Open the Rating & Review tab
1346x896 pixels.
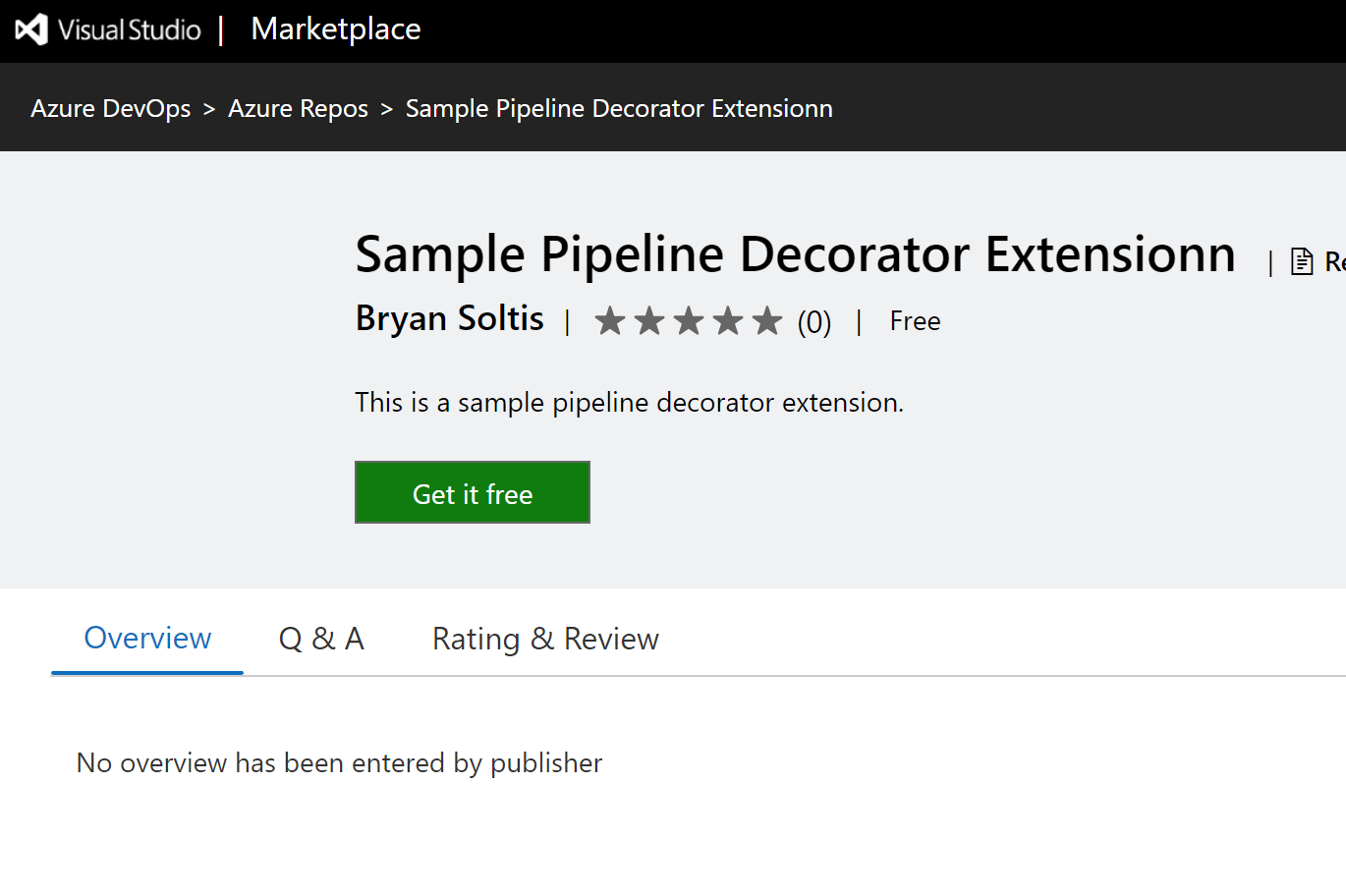[544, 638]
